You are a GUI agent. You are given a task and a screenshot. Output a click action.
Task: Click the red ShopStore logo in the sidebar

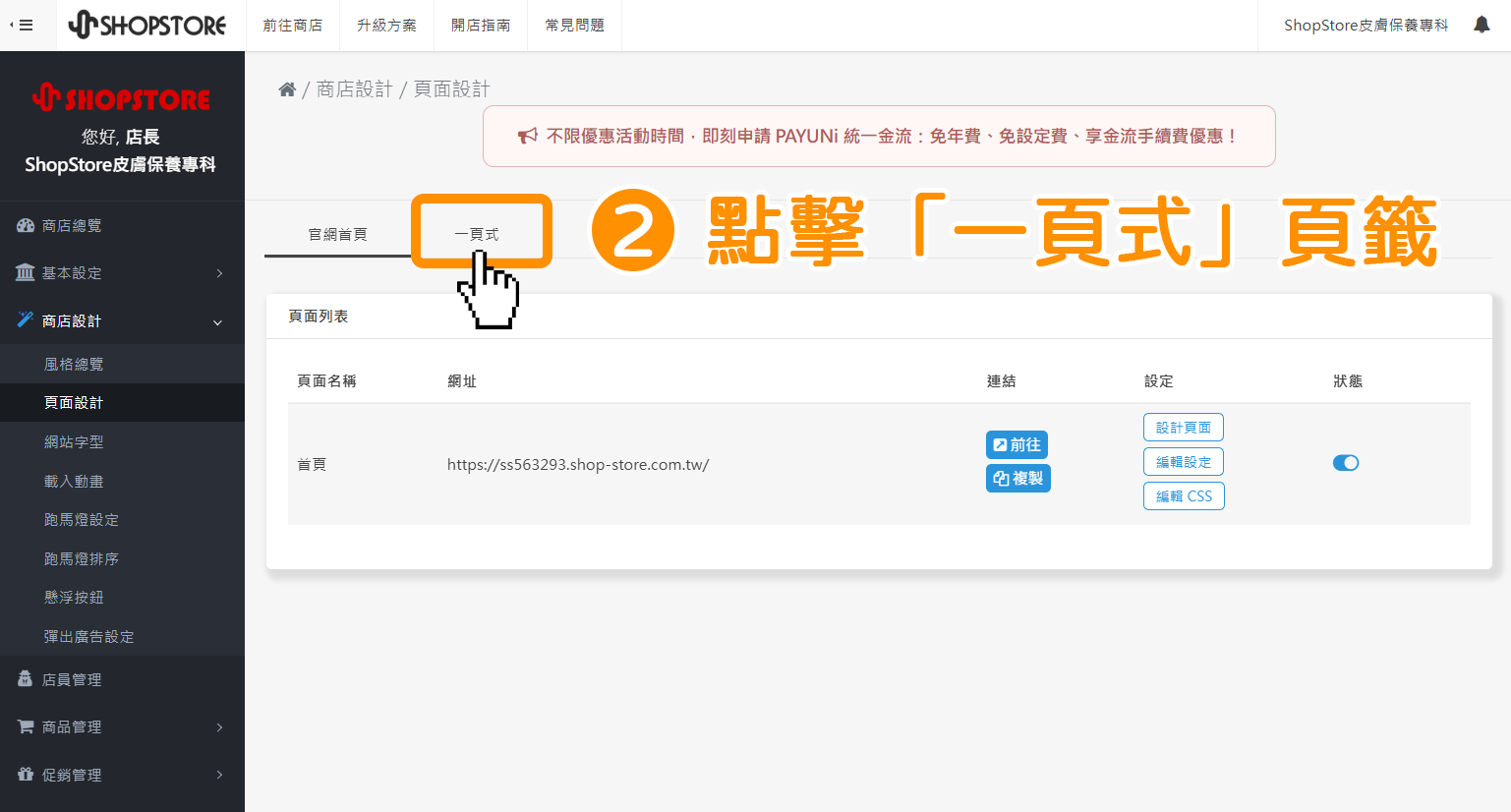pos(122,98)
